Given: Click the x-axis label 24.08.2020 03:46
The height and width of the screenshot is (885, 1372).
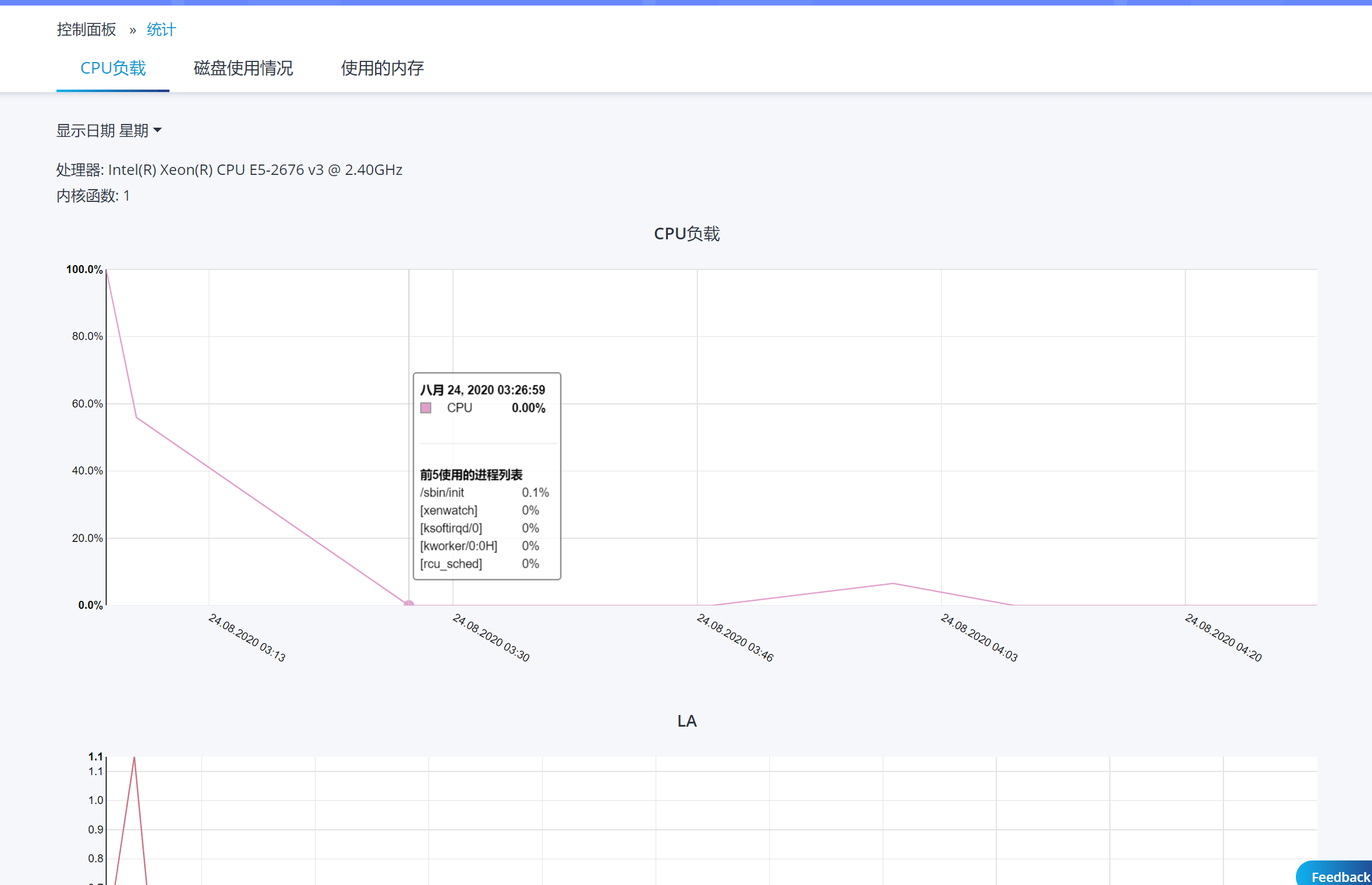Looking at the screenshot, I should (x=735, y=637).
